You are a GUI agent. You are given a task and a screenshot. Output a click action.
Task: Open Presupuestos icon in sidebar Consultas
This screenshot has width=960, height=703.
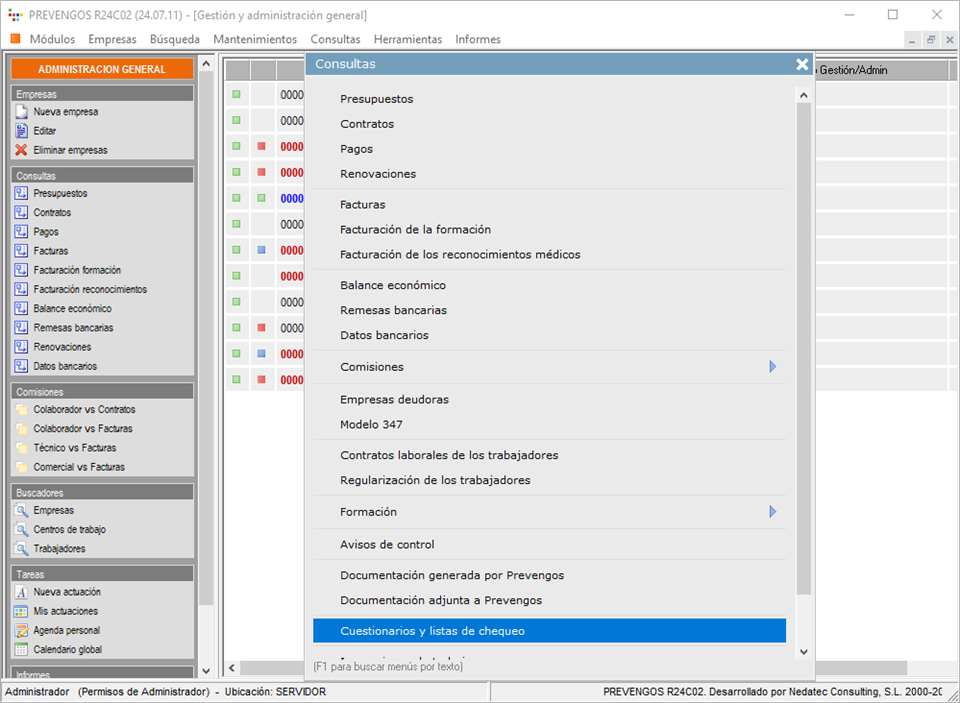[21, 193]
